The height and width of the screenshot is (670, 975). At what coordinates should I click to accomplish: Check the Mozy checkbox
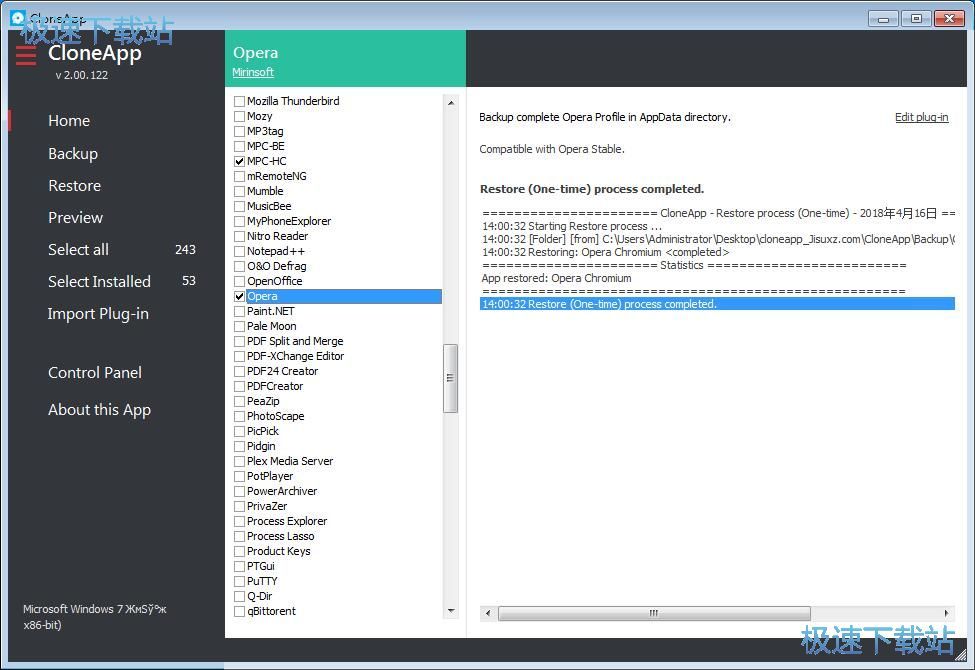[x=239, y=116]
